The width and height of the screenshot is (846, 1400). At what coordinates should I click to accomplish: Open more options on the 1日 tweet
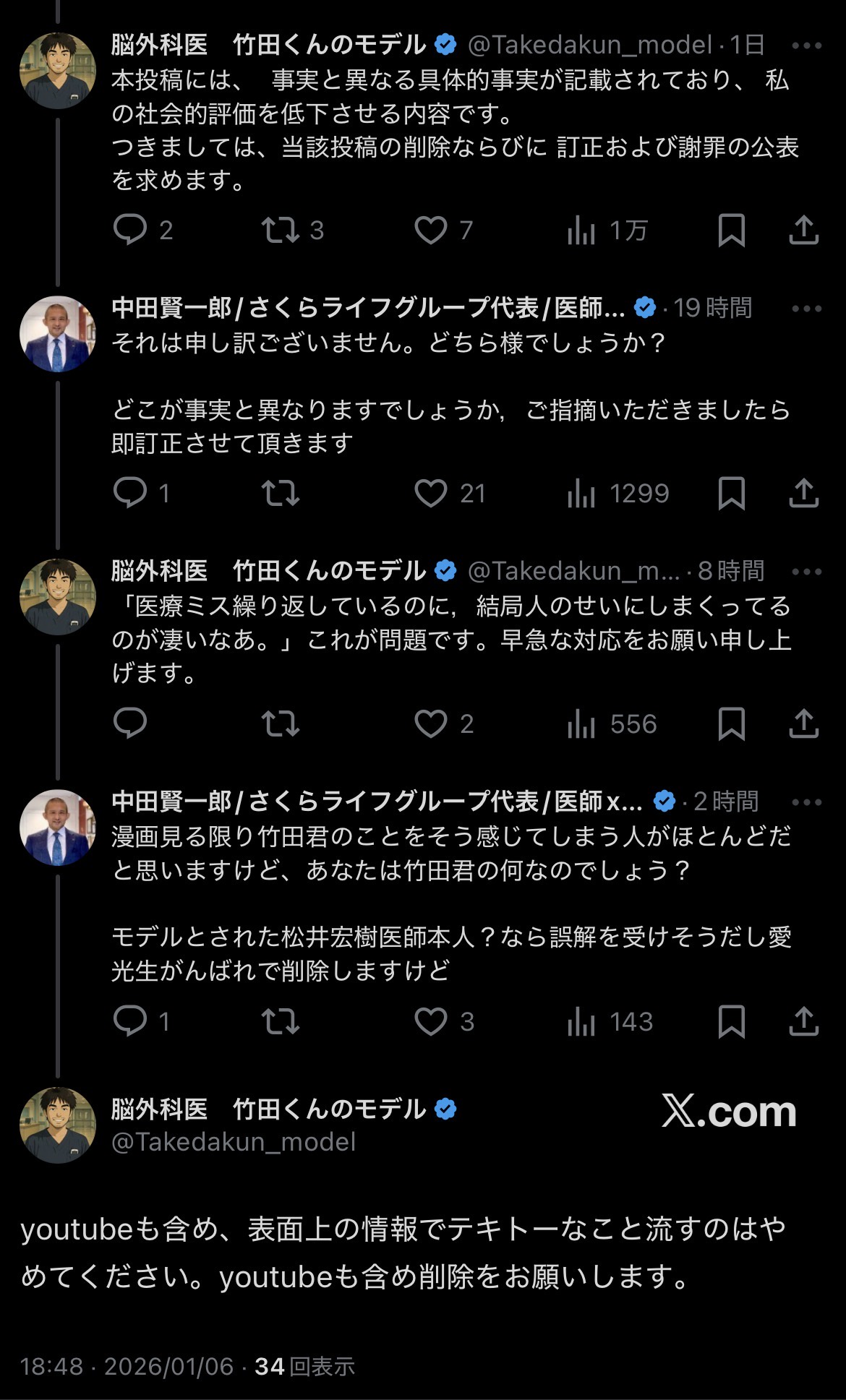tap(806, 46)
